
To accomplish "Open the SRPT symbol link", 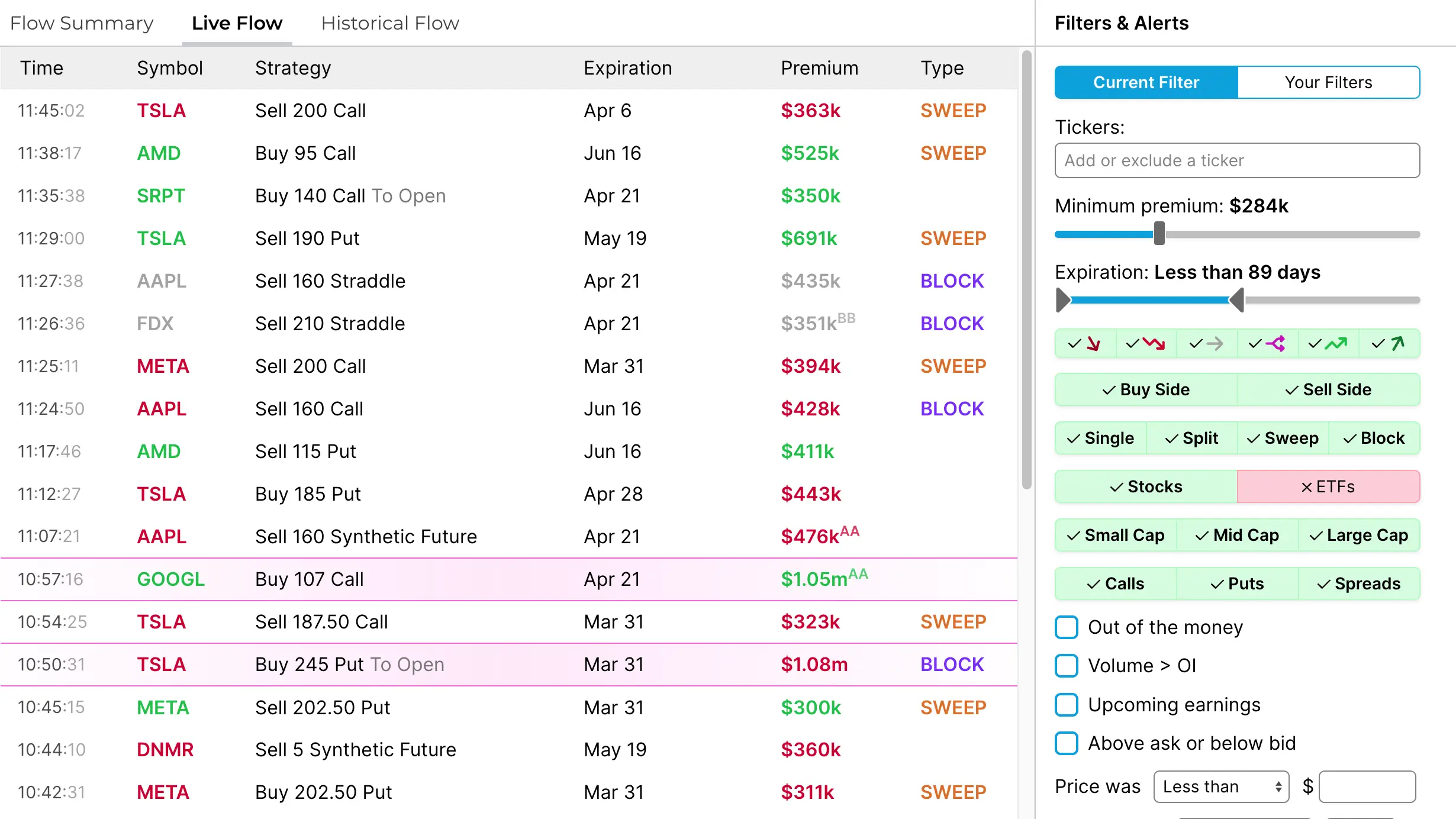I will click(161, 196).
